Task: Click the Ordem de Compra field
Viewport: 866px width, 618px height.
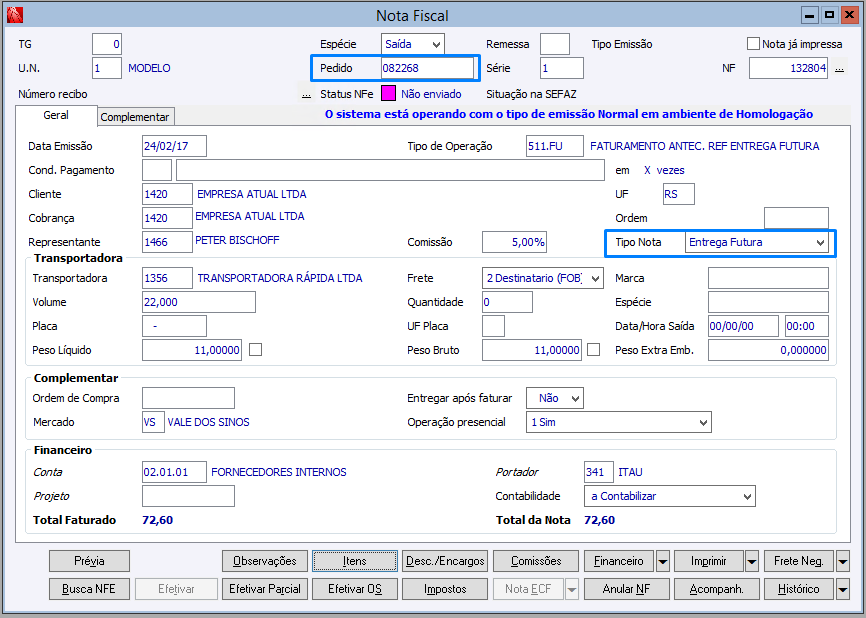Action: pos(188,398)
